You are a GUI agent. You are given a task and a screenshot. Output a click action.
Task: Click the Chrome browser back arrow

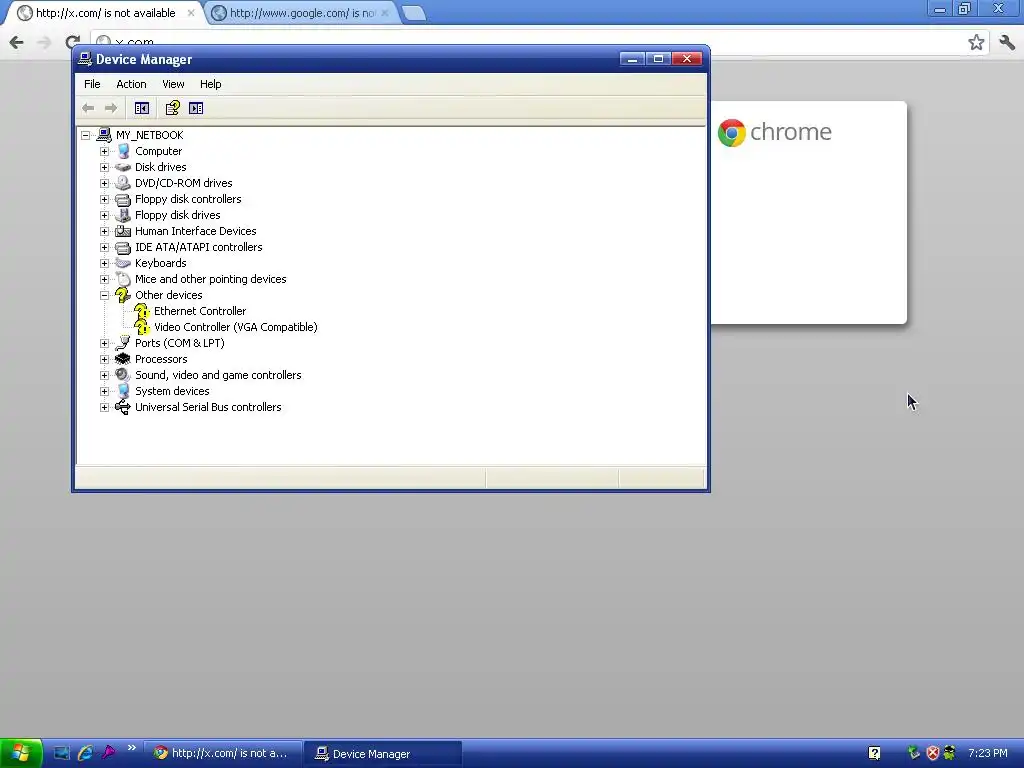tap(16, 42)
